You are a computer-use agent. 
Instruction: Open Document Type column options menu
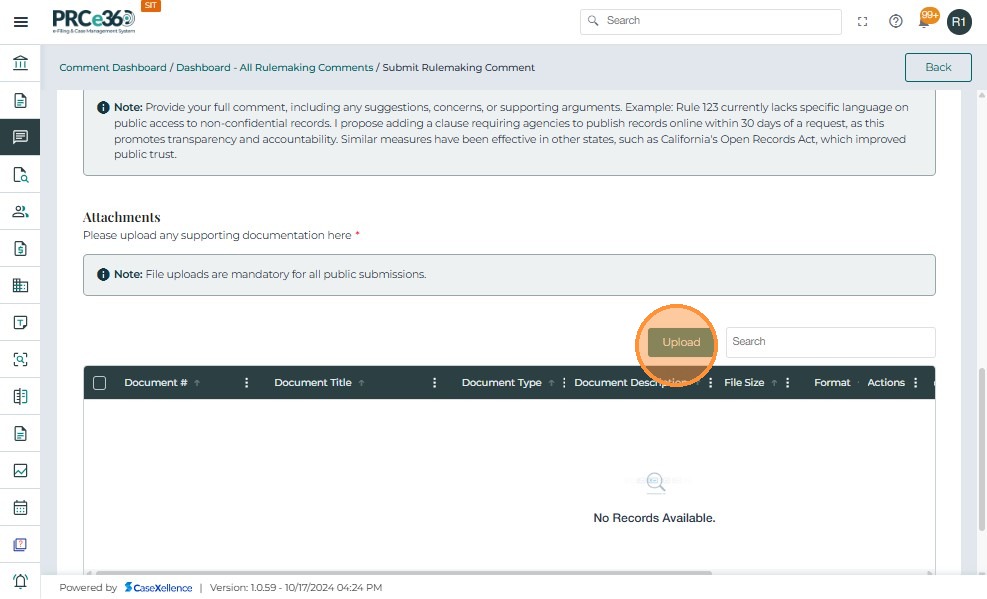click(x=564, y=383)
